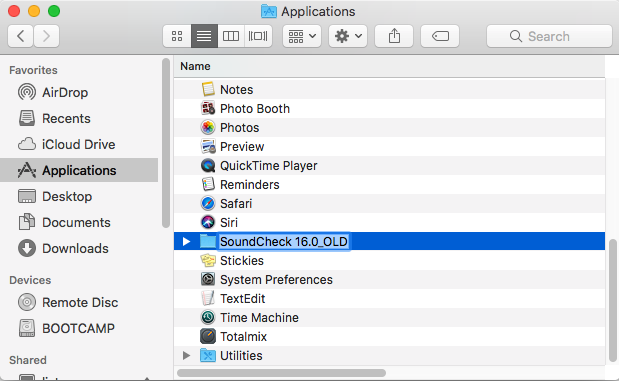Select the Preview name text
Screen dimensions: 619x381
click(242, 146)
